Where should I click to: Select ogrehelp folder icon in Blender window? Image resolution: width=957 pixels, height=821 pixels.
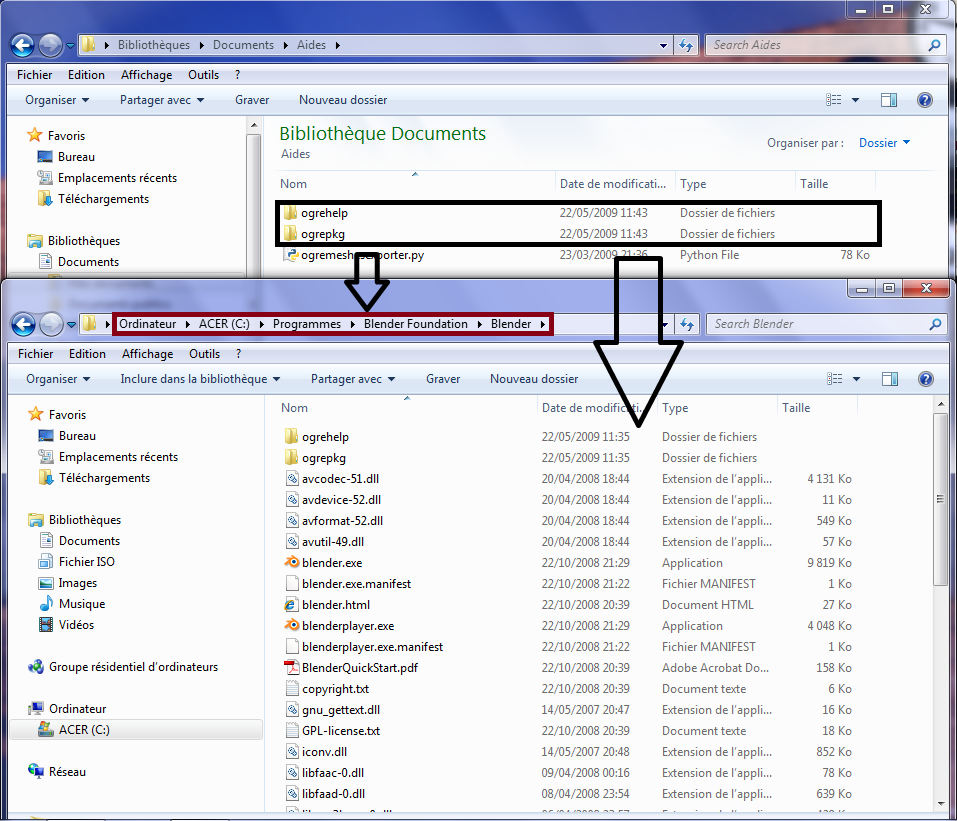[x=292, y=436]
